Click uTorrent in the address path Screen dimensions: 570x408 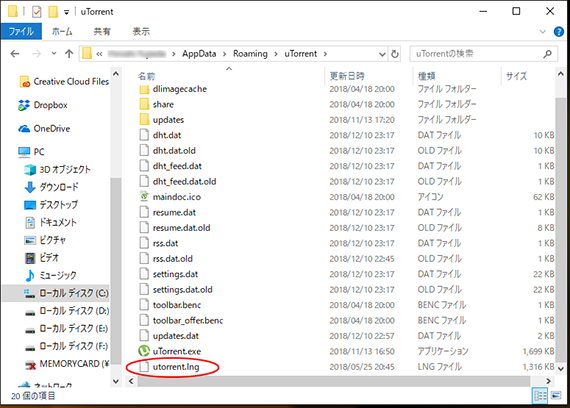pos(301,54)
